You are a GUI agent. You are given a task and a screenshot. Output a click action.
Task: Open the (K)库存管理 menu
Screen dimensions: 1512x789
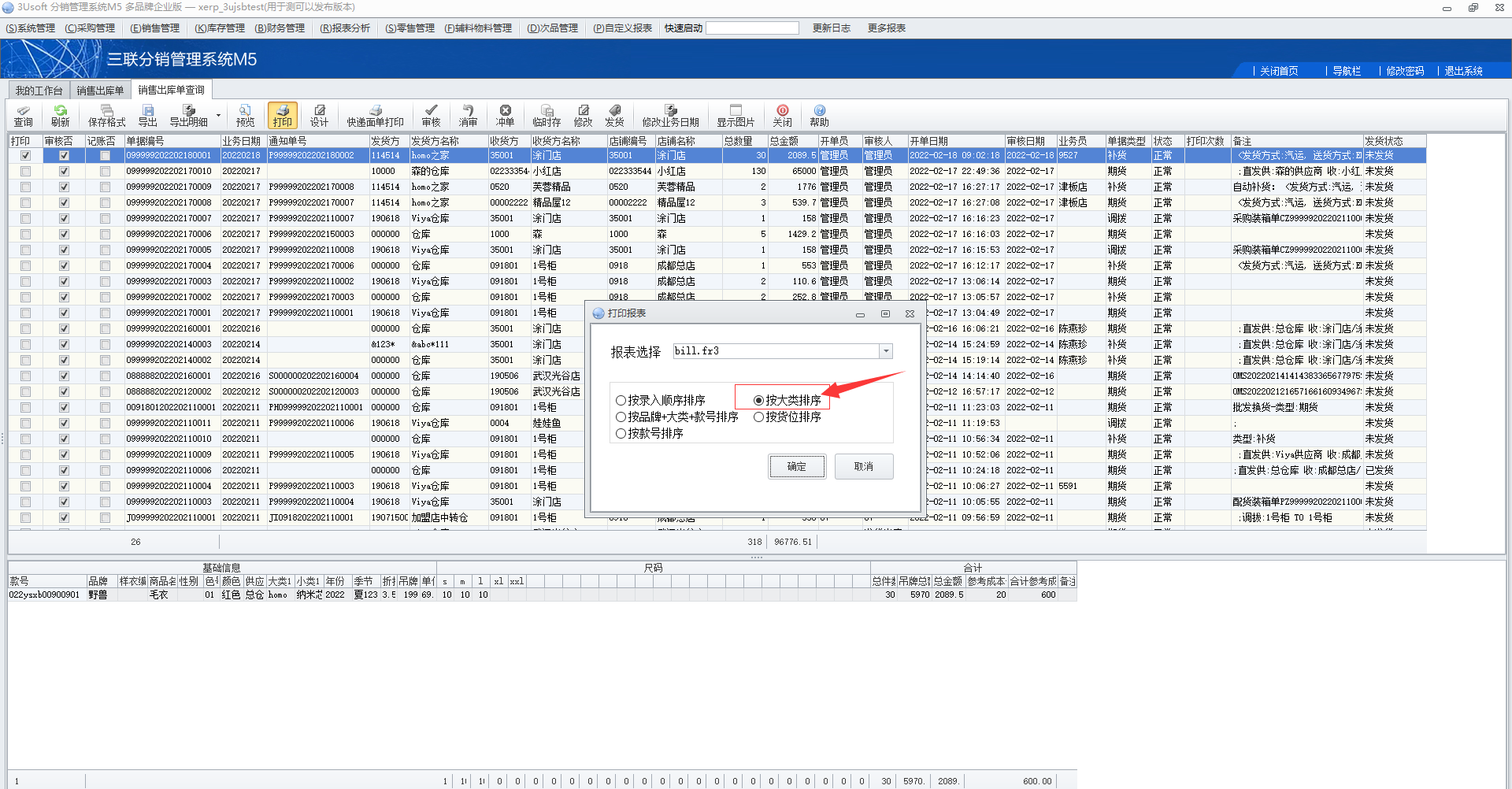coord(220,28)
